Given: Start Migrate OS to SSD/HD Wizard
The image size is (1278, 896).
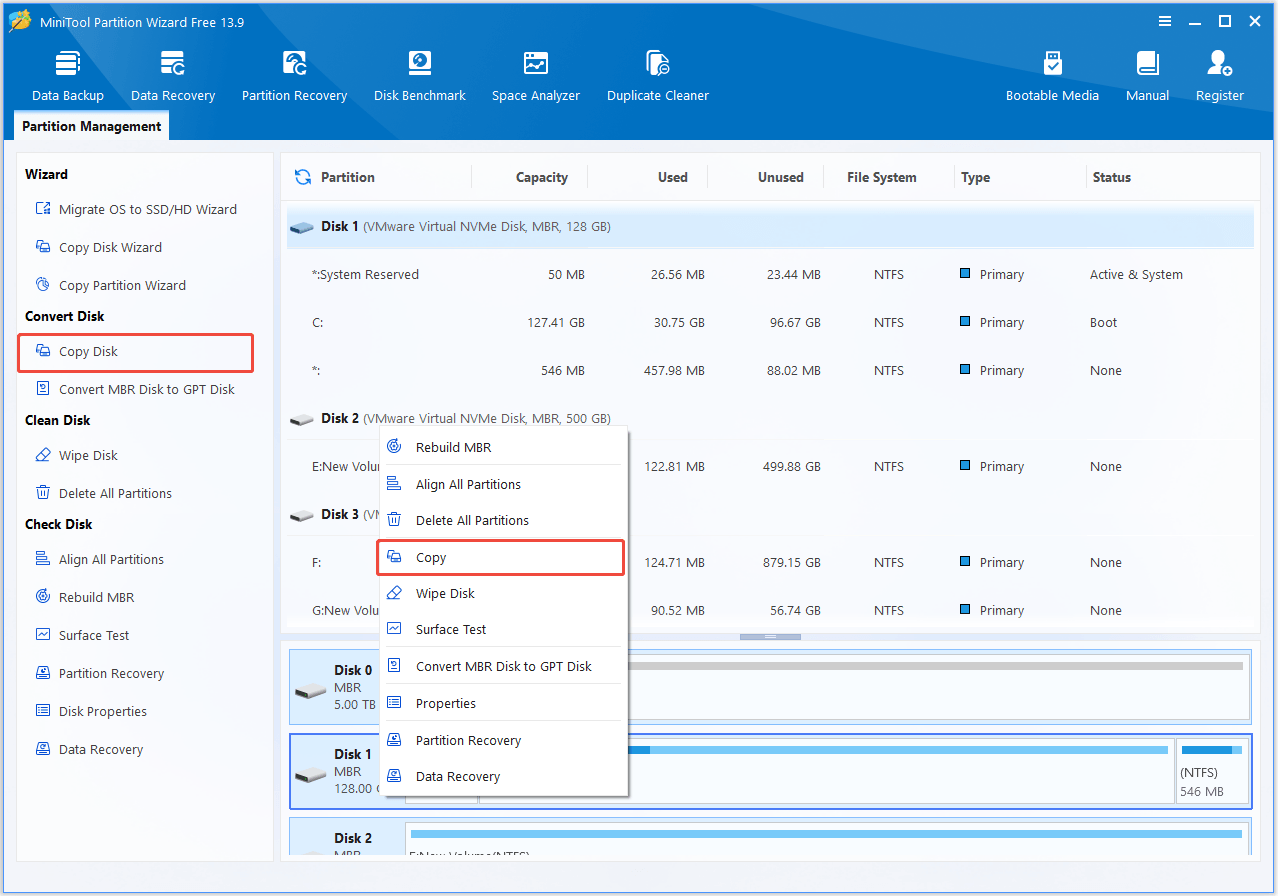Looking at the screenshot, I should pyautogui.click(x=136, y=209).
